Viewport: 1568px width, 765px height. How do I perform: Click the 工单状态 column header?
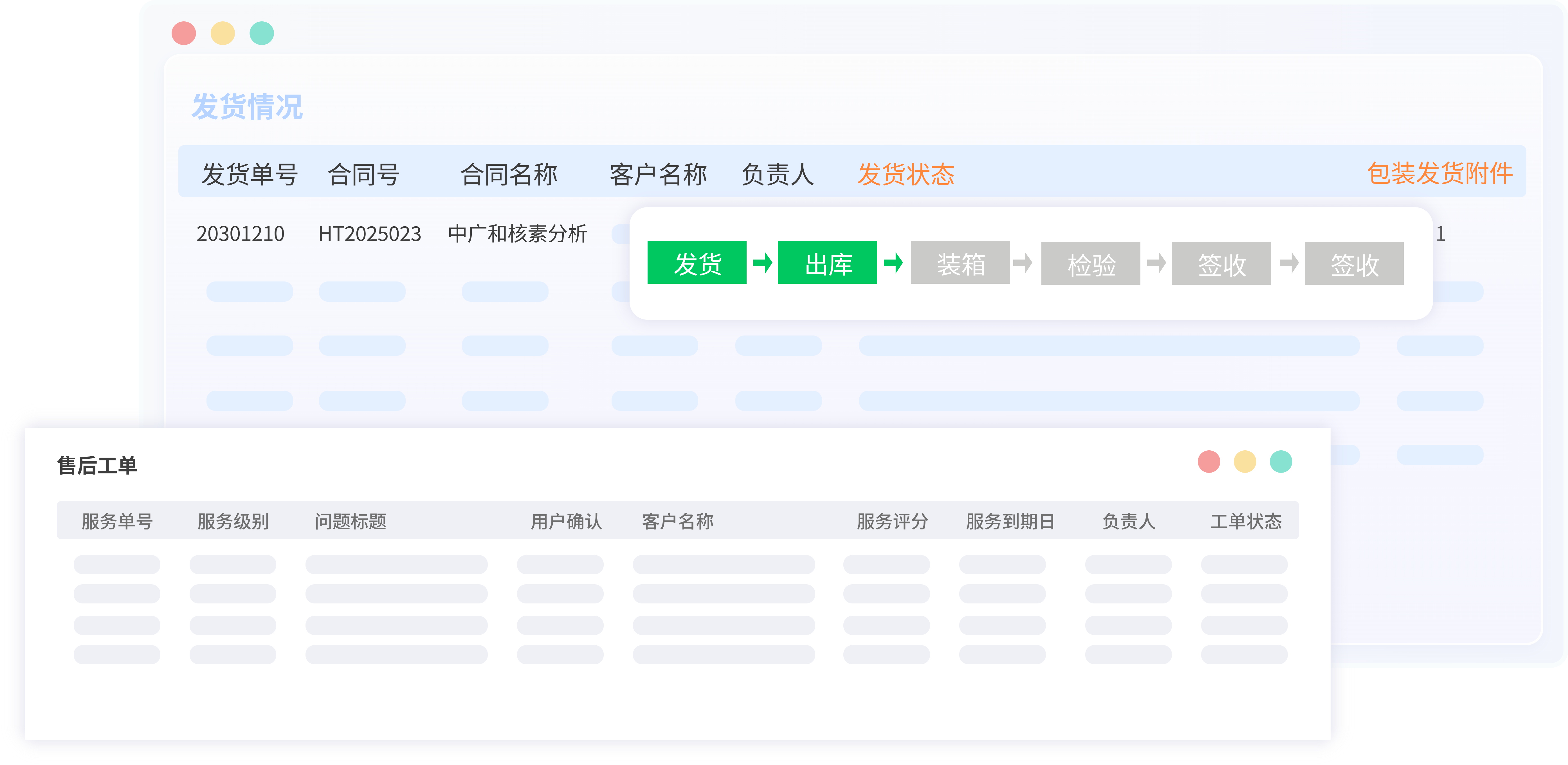pyautogui.click(x=1246, y=521)
